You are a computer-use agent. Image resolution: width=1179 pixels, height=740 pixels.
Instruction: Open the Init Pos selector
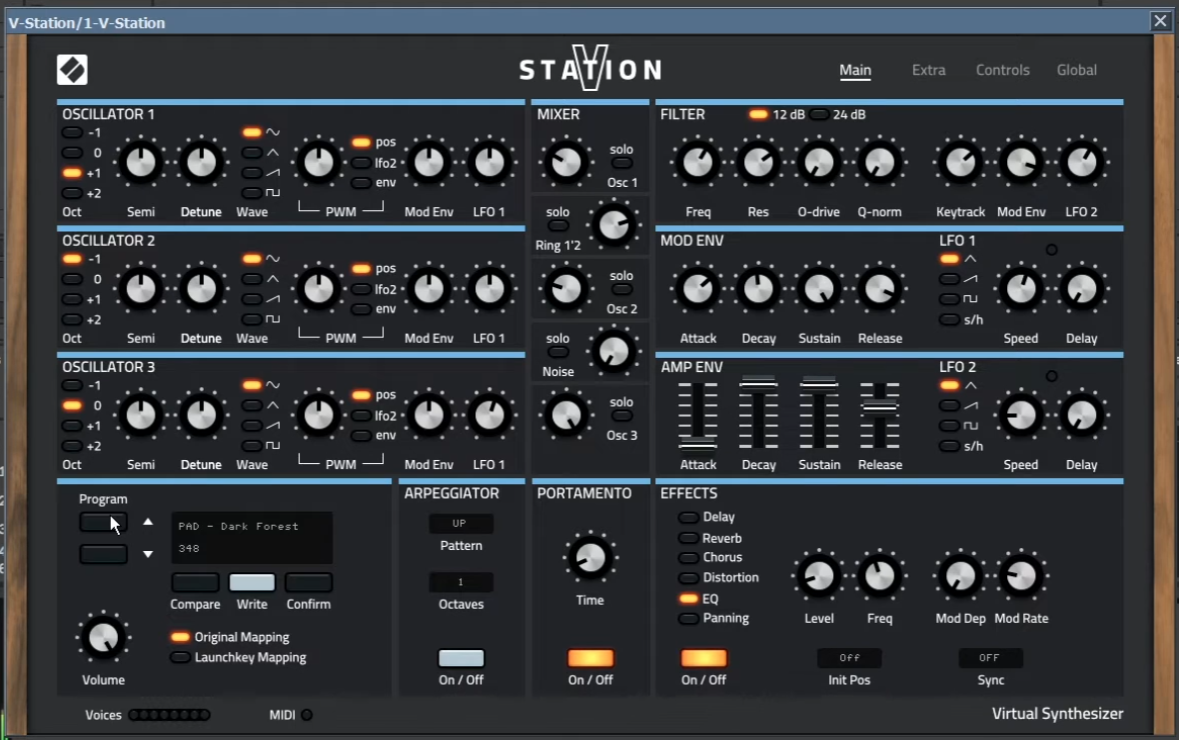[x=849, y=658]
